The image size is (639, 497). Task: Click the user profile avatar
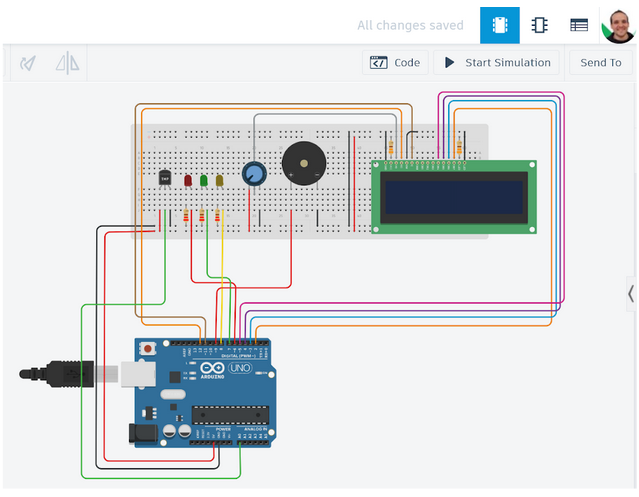click(618, 25)
